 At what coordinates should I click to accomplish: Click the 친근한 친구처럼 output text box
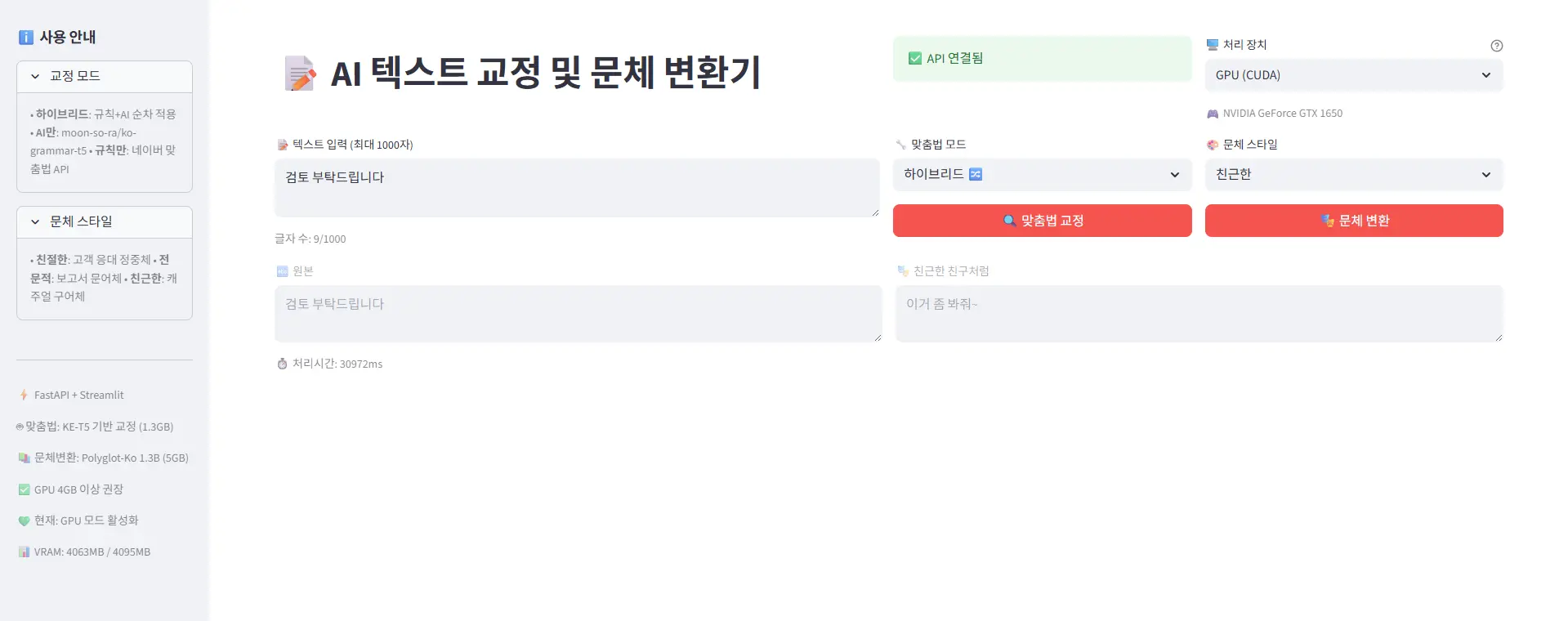tap(1199, 313)
